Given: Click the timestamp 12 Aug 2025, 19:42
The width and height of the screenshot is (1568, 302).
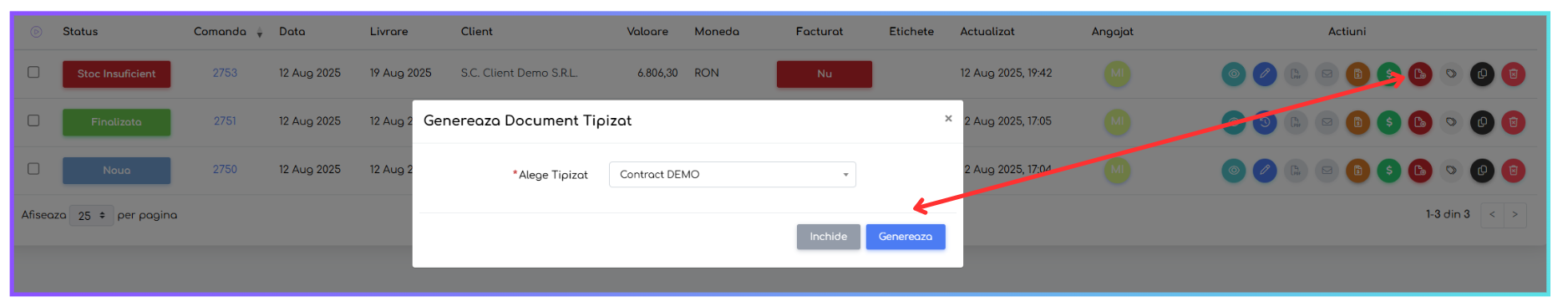Looking at the screenshot, I should [x=1006, y=73].
